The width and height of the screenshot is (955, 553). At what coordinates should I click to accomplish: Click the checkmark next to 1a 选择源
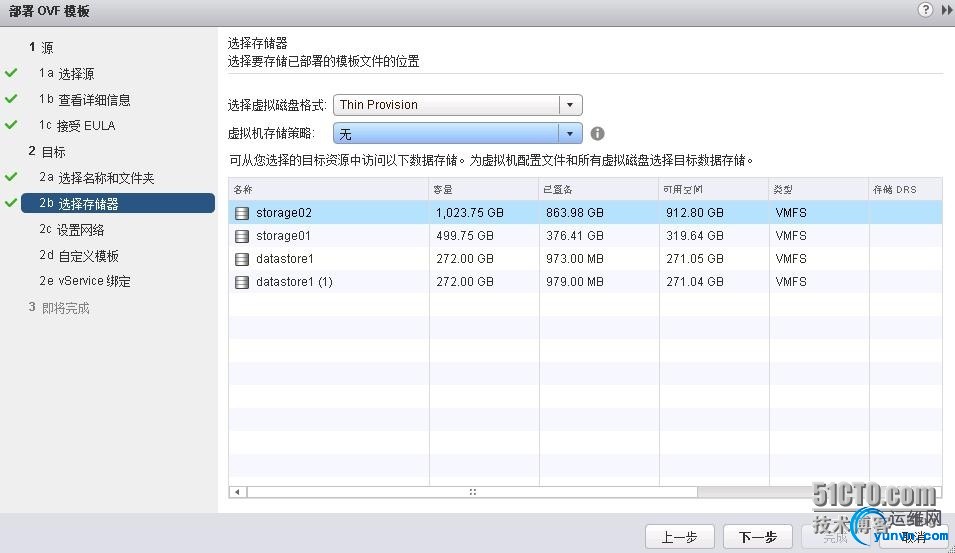coord(11,73)
